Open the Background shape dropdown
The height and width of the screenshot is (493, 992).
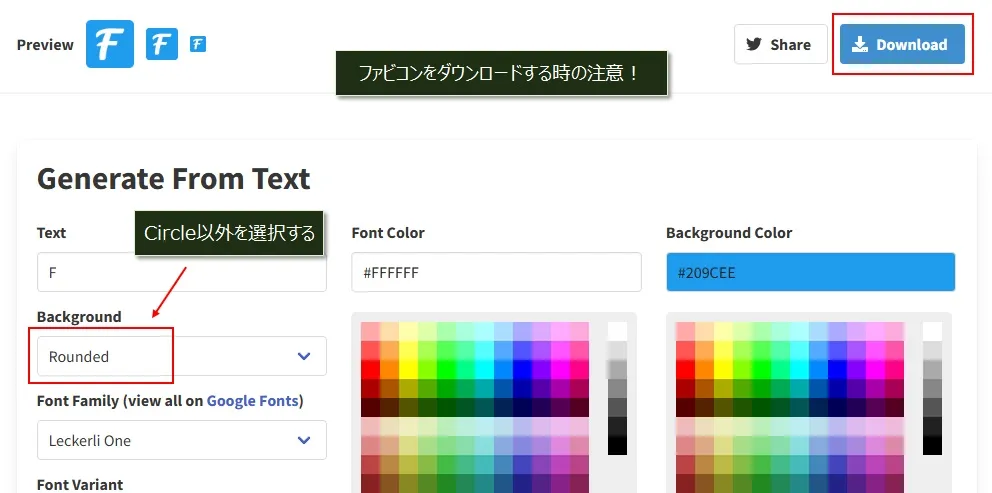click(181, 356)
